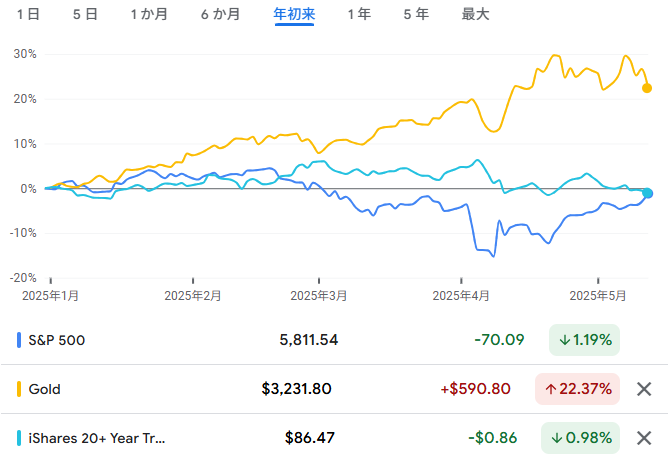This screenshot has width=672, height=461.
Task: Change the range to 1年
Action: (357, 14)
